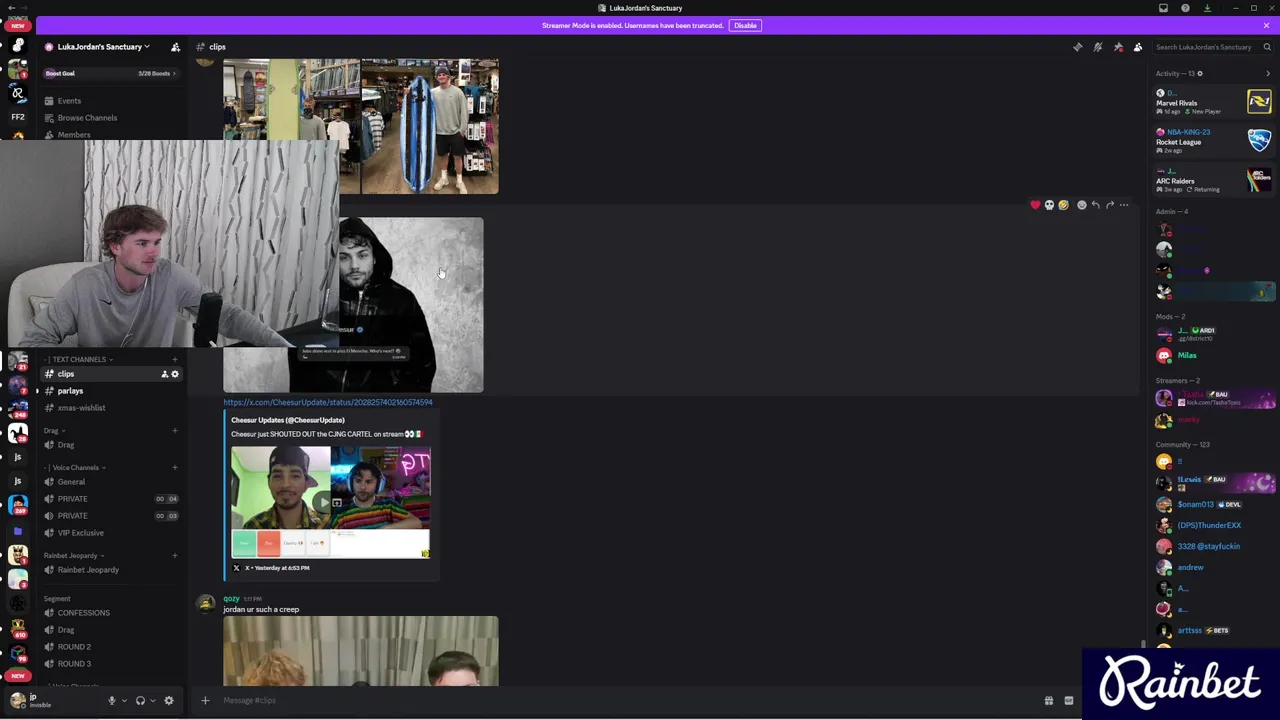Viewport: 1280px width, 720px height.
Task: Open User Settings gear
Action: click(x=169, y=701)
